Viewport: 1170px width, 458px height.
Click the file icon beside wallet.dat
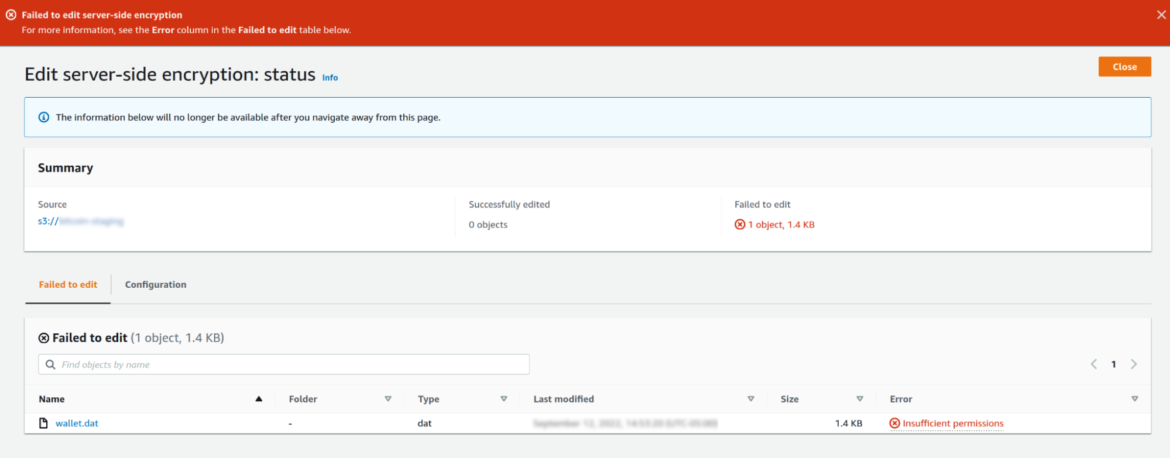click(44, 423)
